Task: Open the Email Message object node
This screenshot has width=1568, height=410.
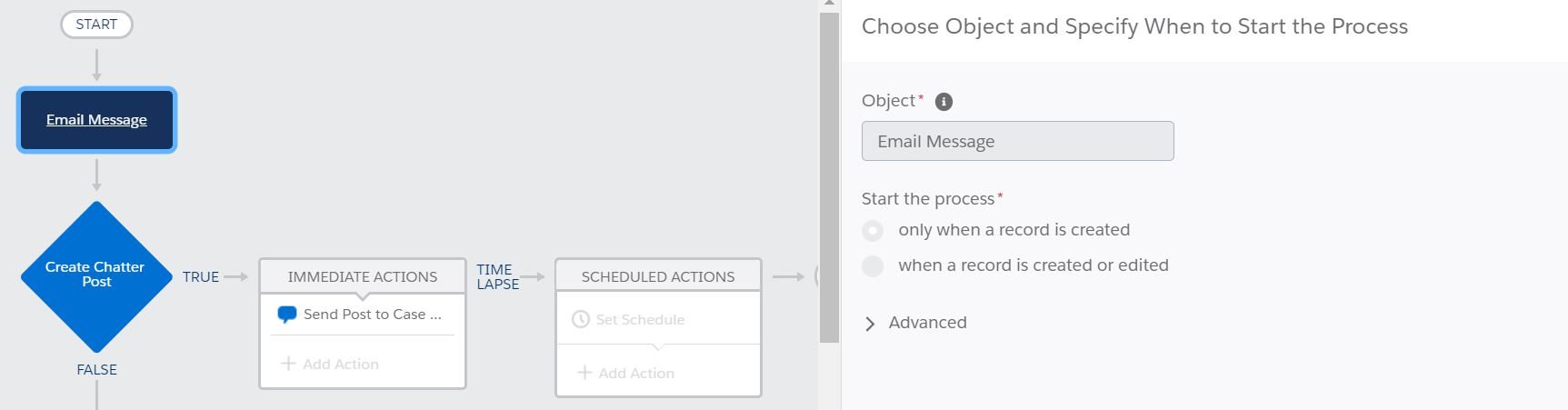Action: [x=96, y=120]
